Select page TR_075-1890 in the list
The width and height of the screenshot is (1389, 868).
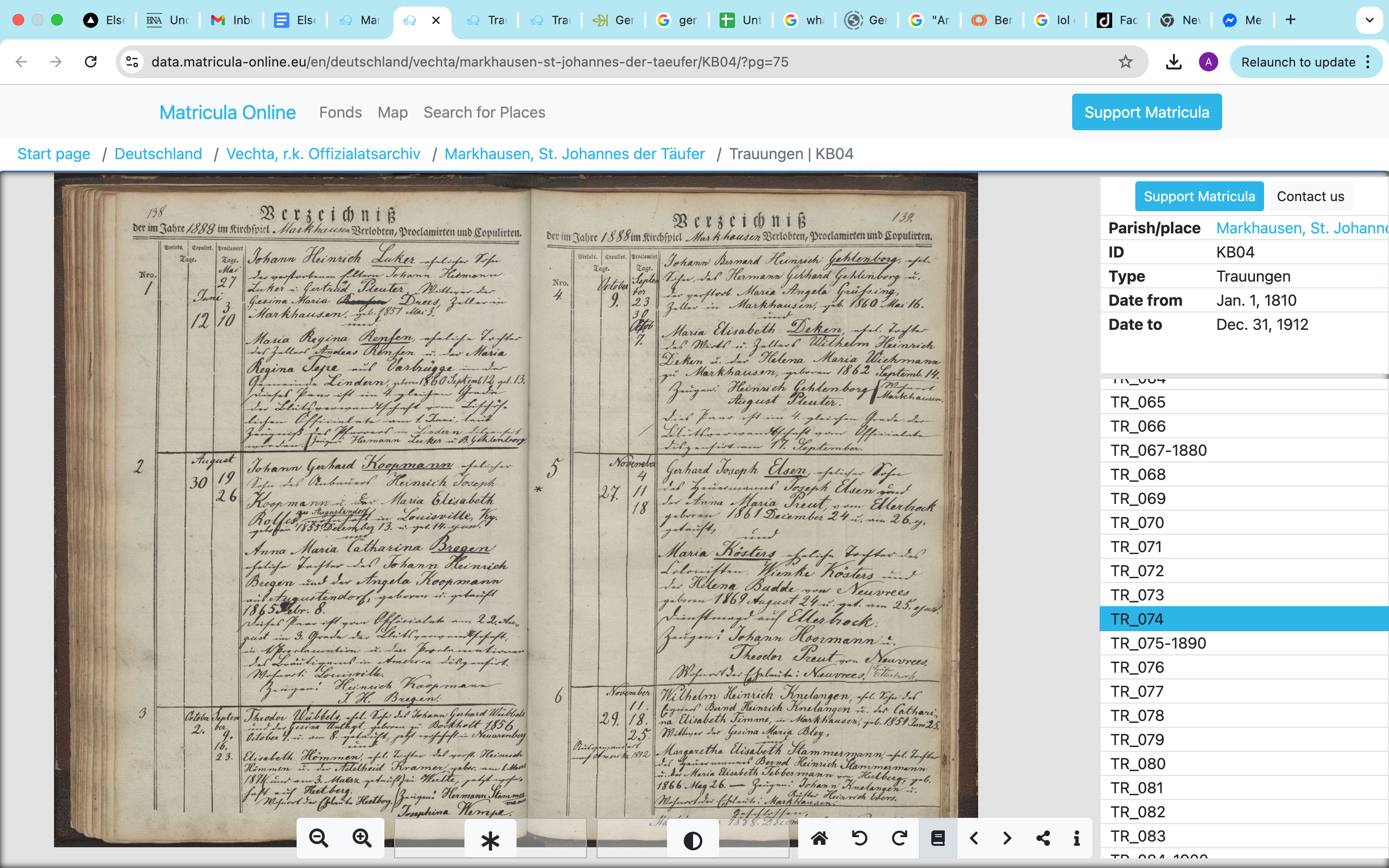click(1244, 643)
